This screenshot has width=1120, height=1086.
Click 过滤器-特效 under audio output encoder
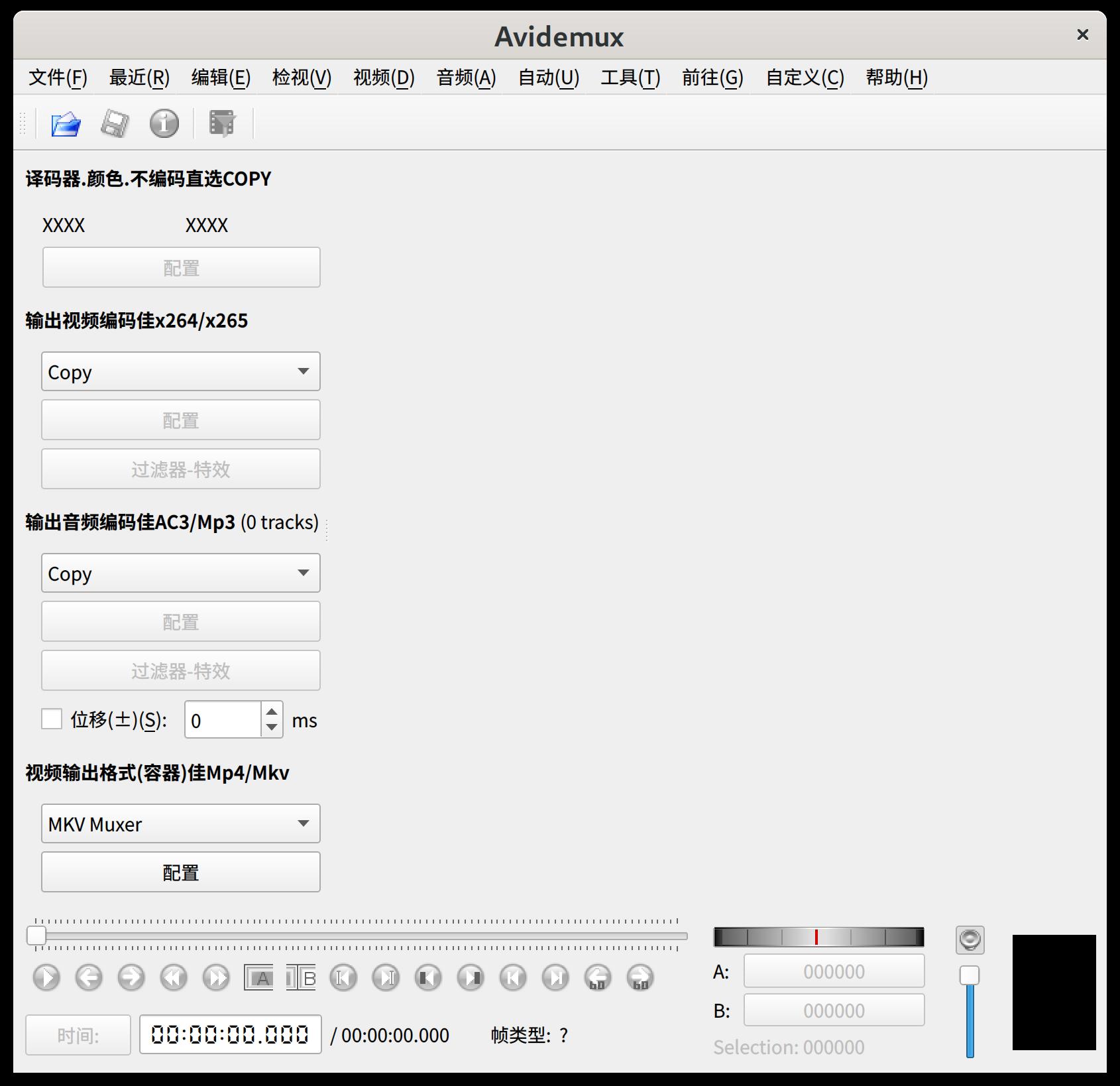180,671
